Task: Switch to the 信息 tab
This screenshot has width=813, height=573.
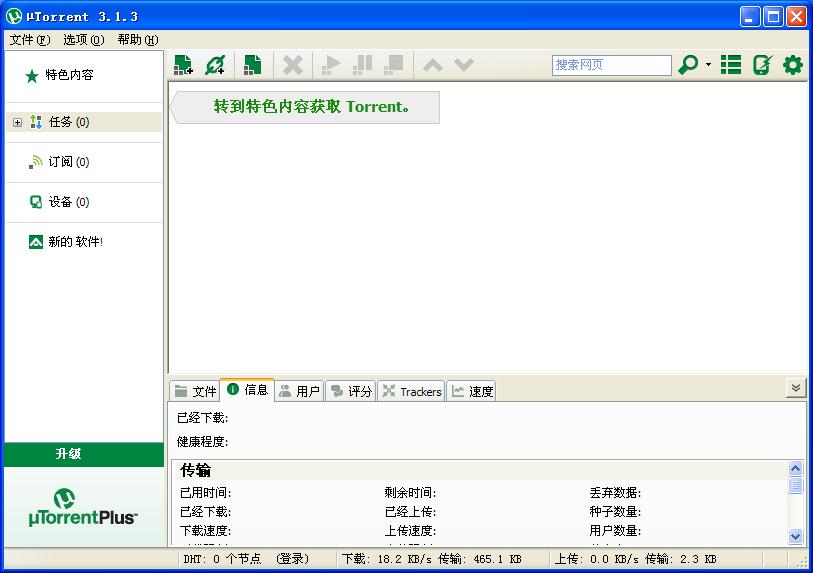Action: (247, 389)
